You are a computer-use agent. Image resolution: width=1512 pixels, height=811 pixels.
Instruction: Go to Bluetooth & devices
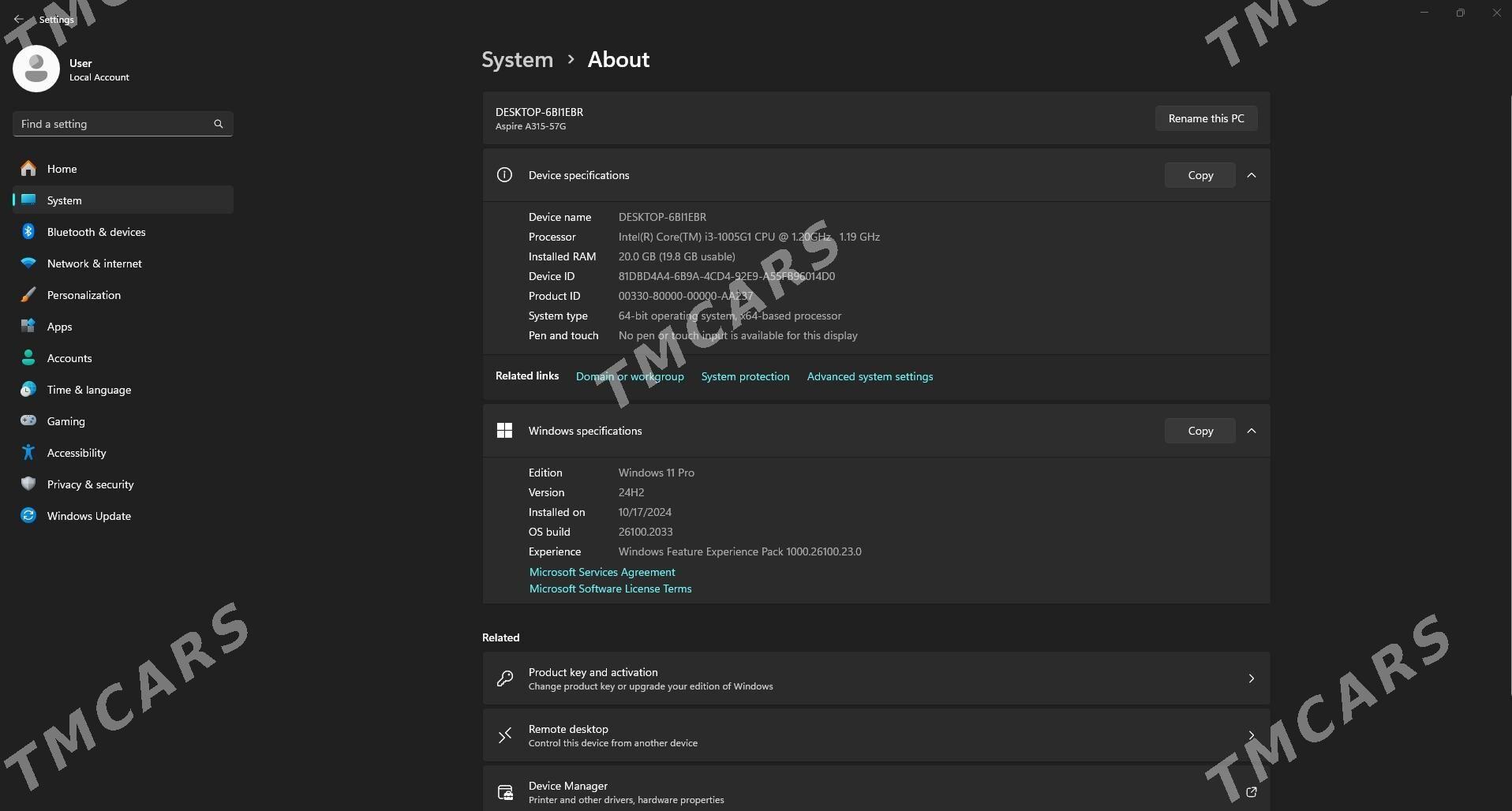[x=123, y=232]
